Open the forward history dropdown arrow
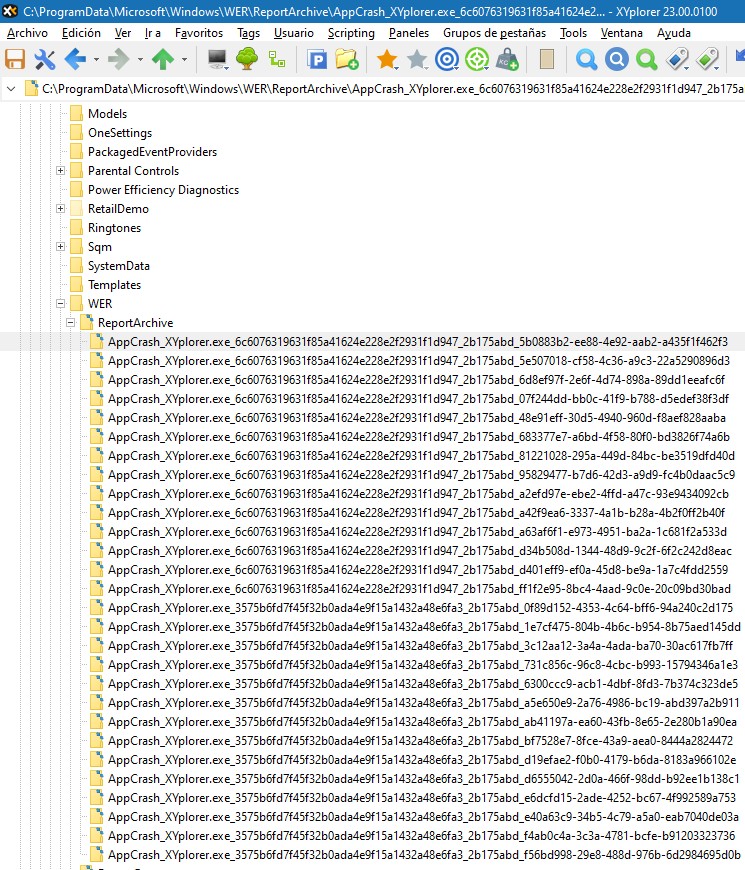745x870 pixels. pos(140,59)
